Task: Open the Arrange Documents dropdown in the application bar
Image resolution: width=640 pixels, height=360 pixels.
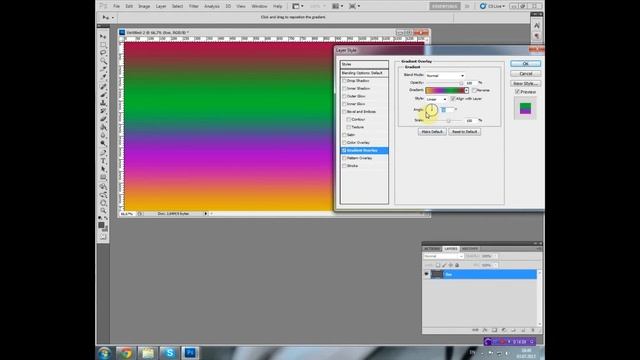Action: point(338,6)
